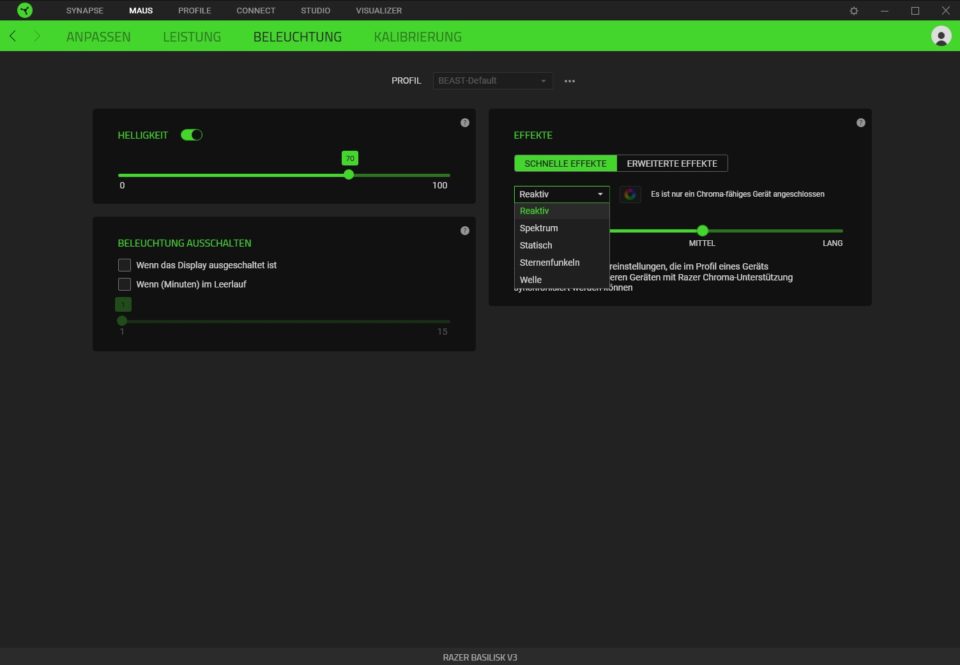
Task: Click the Razer logo icon
Action: pyautogui.click(x=25, y=10)
